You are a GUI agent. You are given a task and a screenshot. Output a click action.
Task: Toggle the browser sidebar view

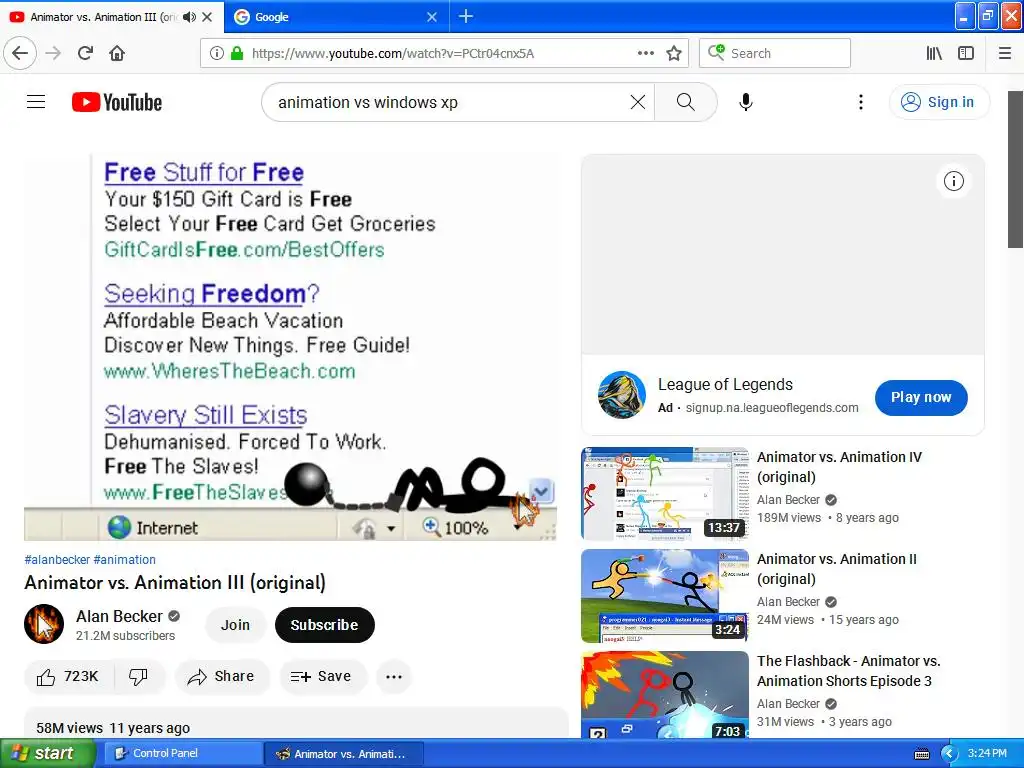click(966, 53)
